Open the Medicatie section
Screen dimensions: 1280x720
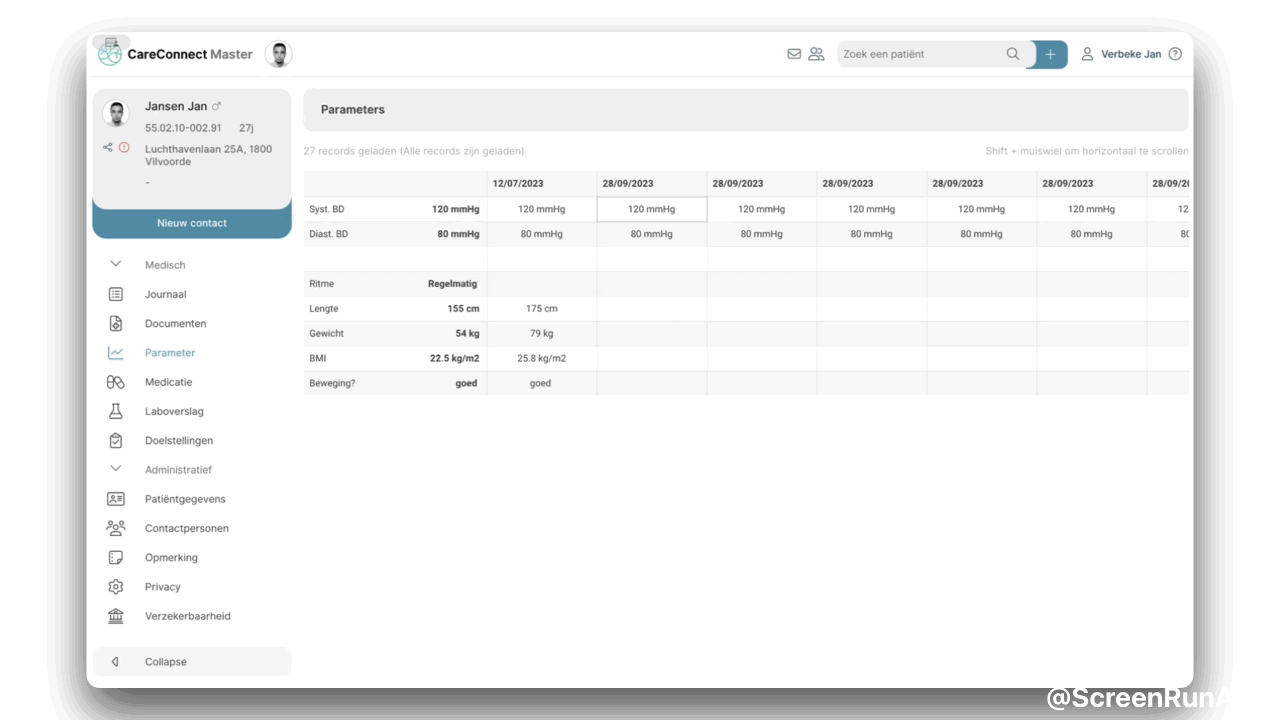tap(115, 382)
